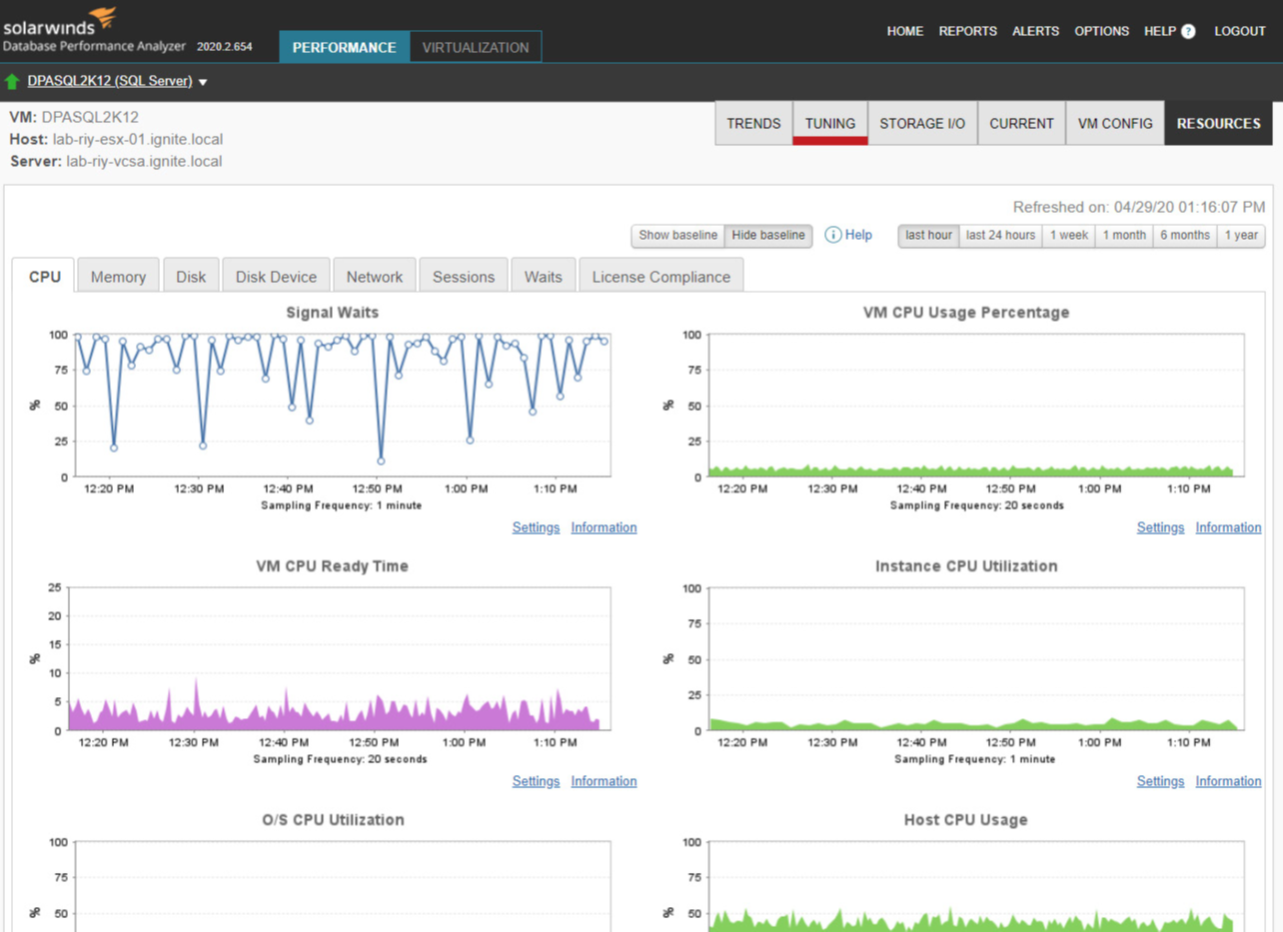
Task: Open the OPTIONS page
Action: coord(1102,31)
